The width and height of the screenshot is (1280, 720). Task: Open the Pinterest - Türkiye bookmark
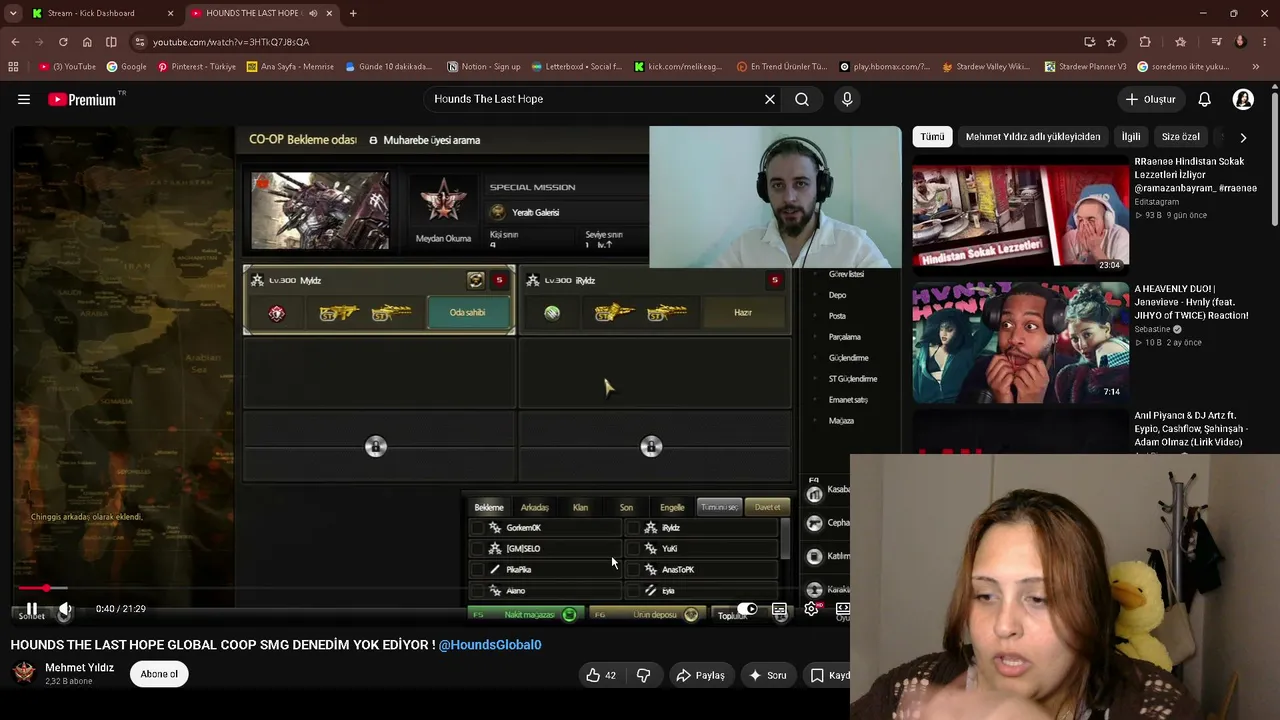(197, 67)
